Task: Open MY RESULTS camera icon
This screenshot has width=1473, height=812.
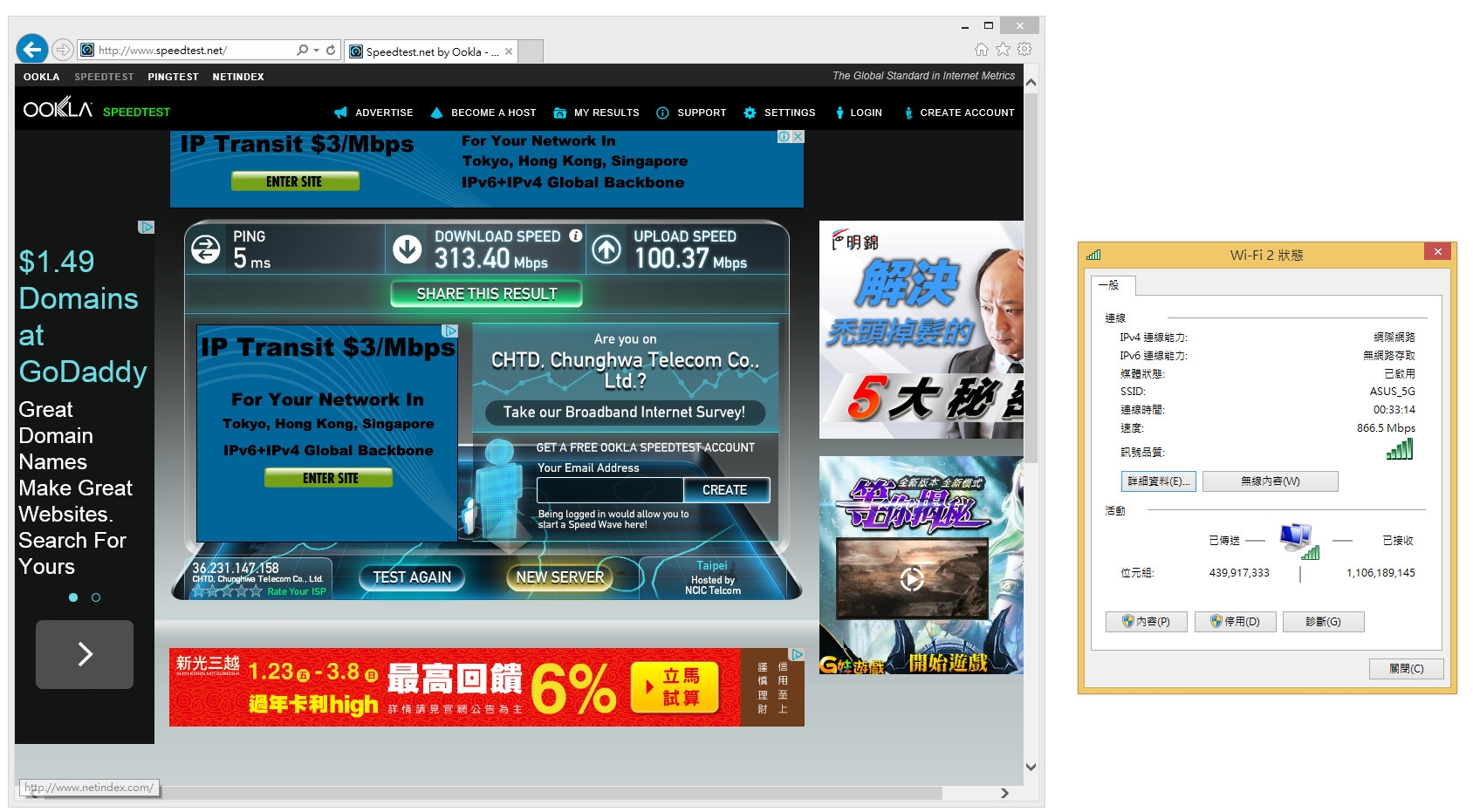Action: click(560, 113)
